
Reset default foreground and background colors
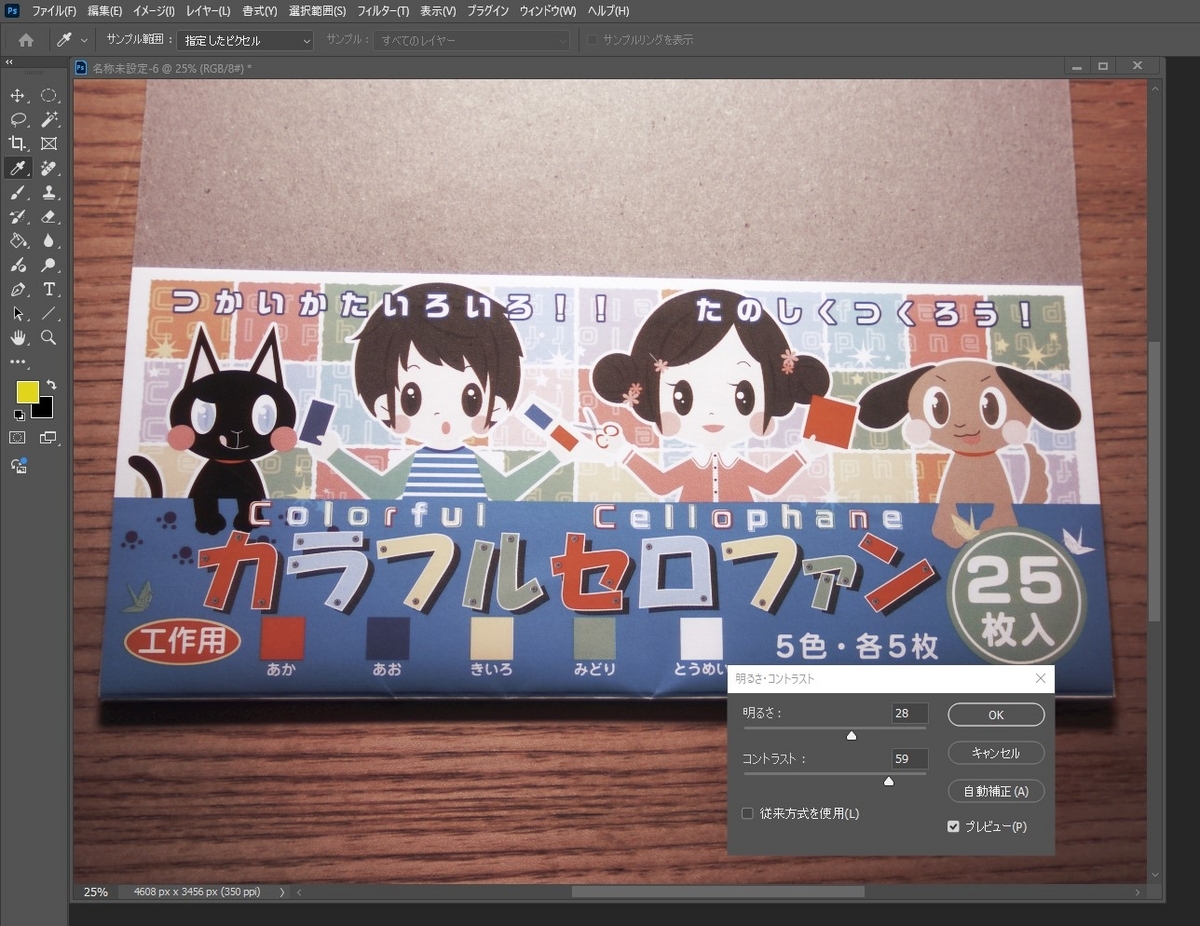click(x=19, y=414)
